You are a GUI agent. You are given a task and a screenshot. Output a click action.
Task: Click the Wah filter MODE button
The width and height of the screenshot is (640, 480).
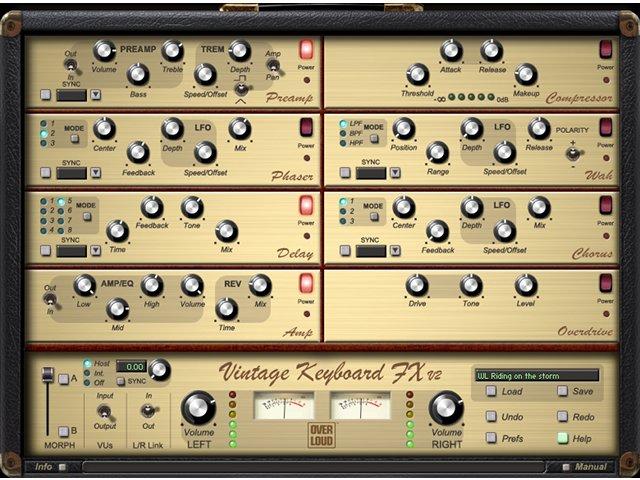tap(374, 139)
